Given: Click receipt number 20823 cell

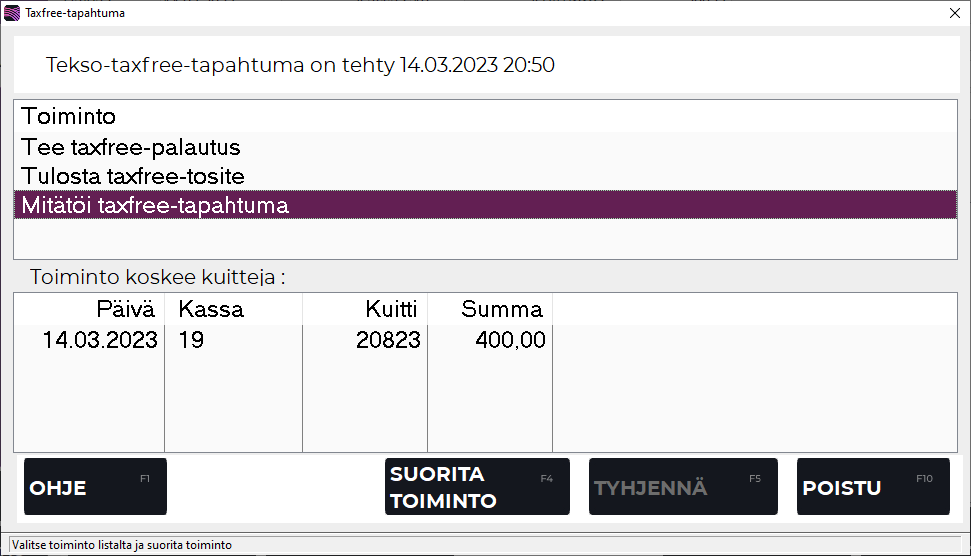Looking at the screenshot, I should [388, 340].
